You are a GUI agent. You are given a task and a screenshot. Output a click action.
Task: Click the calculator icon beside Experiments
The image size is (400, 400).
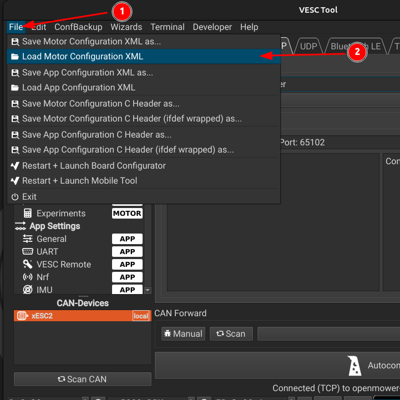(x=28, y=213)
